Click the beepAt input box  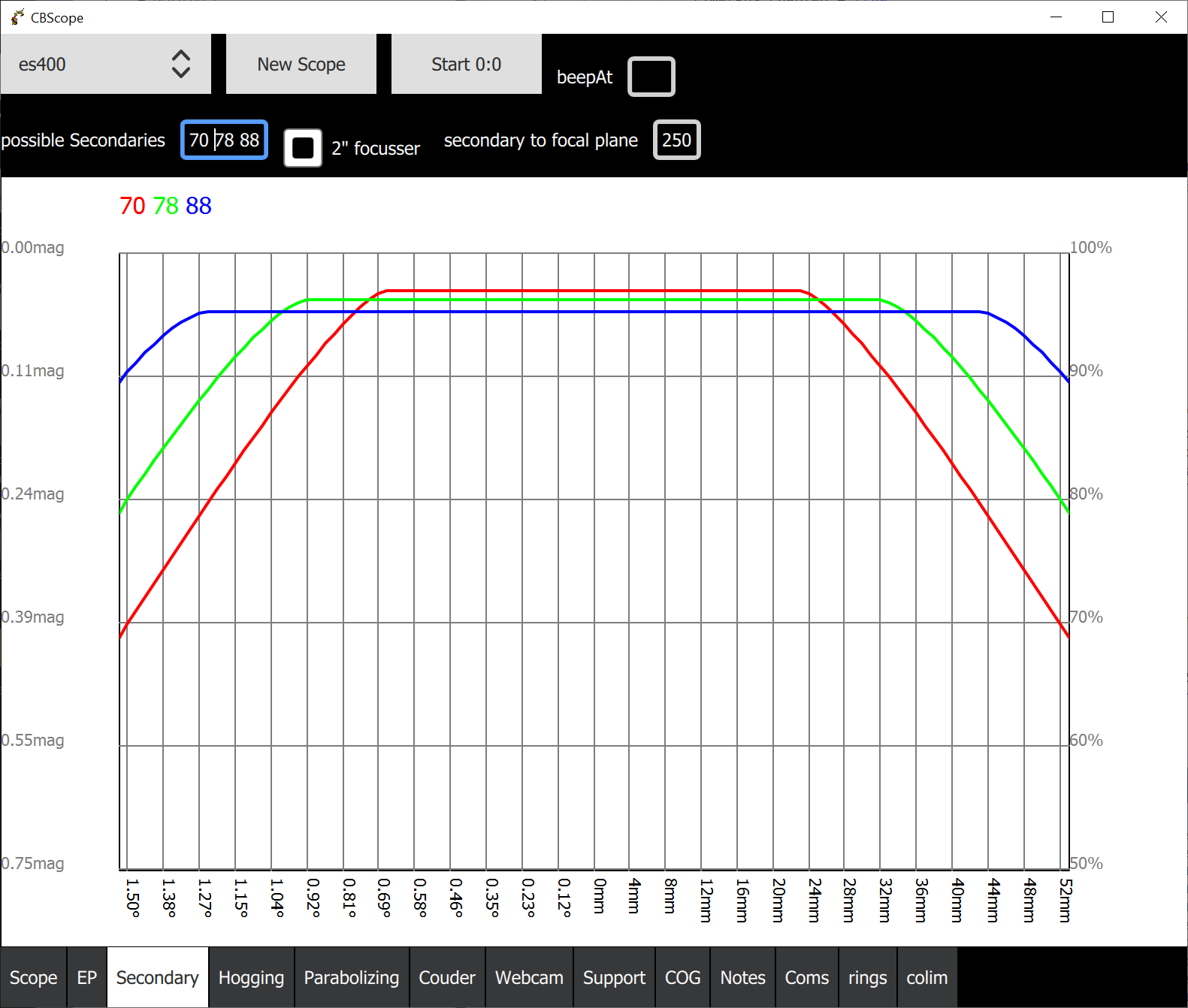pos(651,77)
